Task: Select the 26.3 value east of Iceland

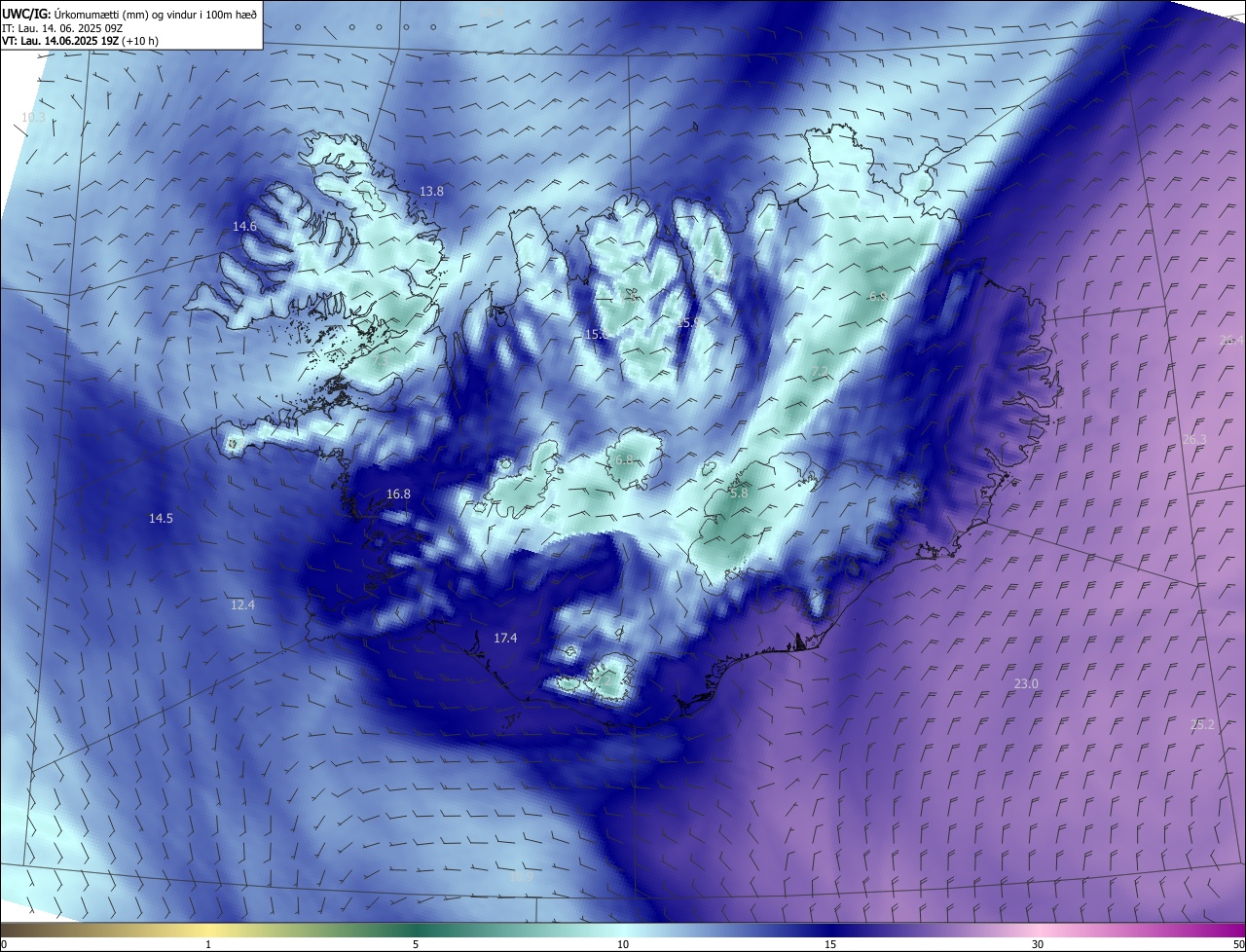Action: pyautogui.click(x=1194, y=439)
